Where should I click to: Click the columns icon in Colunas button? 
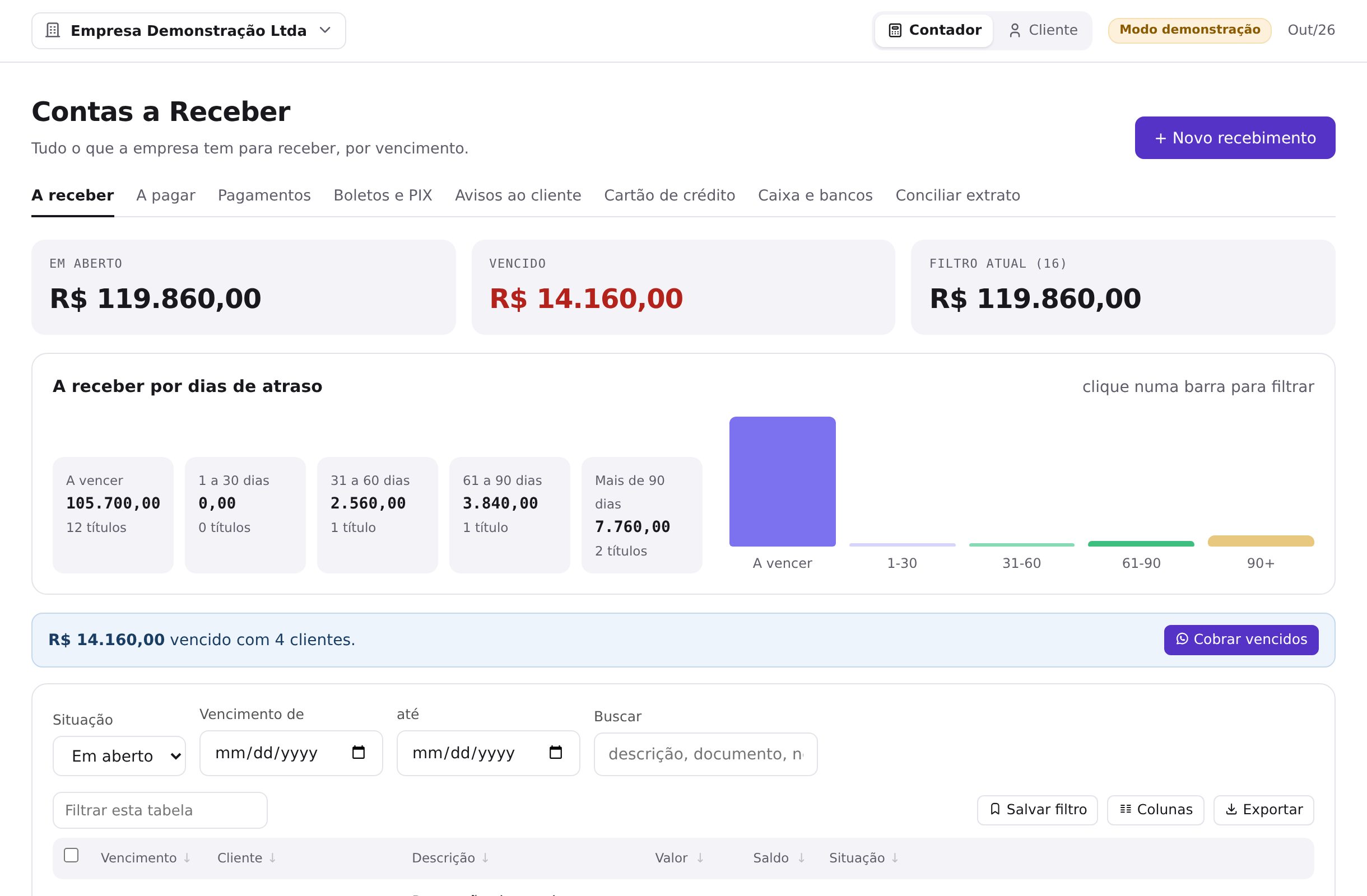[1126, 809]
